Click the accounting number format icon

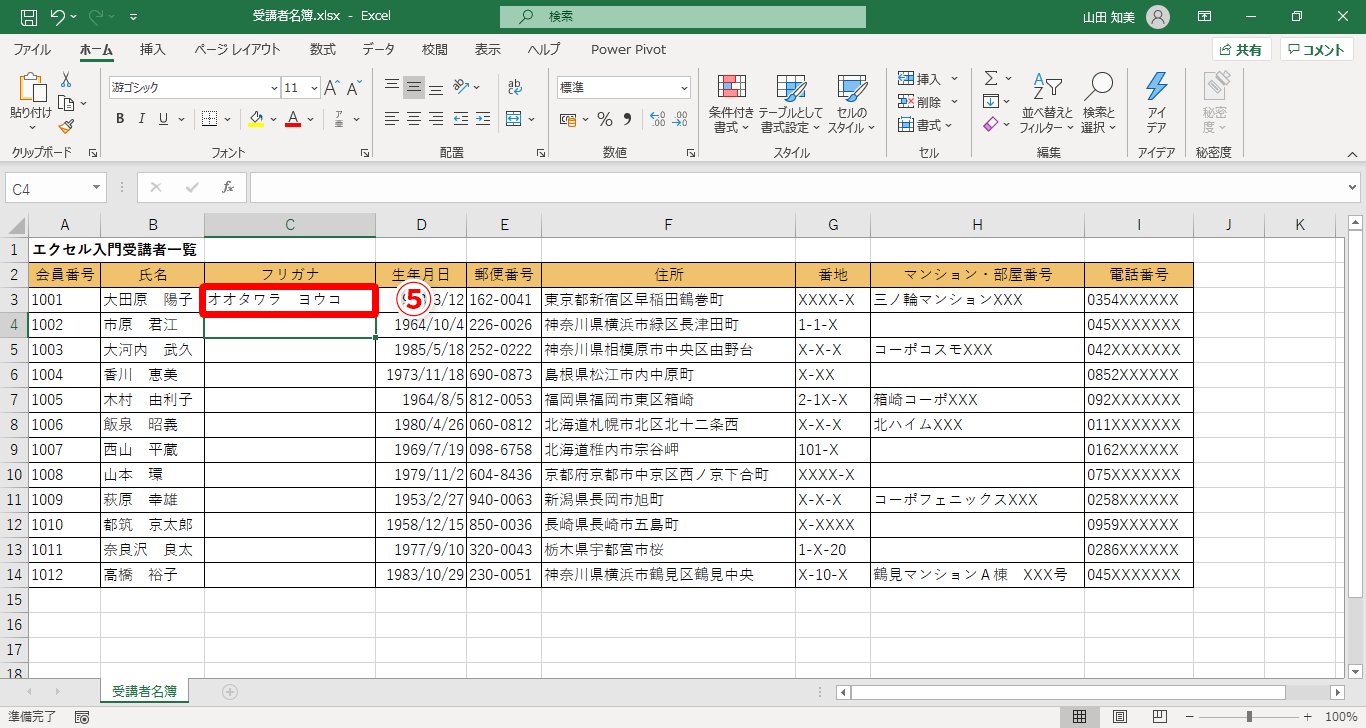[x=568, y=119]
